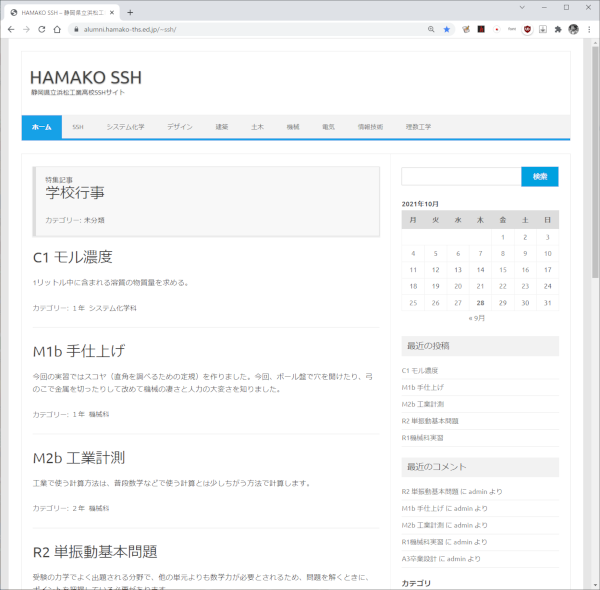Open M2b 工業計測 in recent posts
This screenshot has width=600, height=590.
click(x=423, y=404)
